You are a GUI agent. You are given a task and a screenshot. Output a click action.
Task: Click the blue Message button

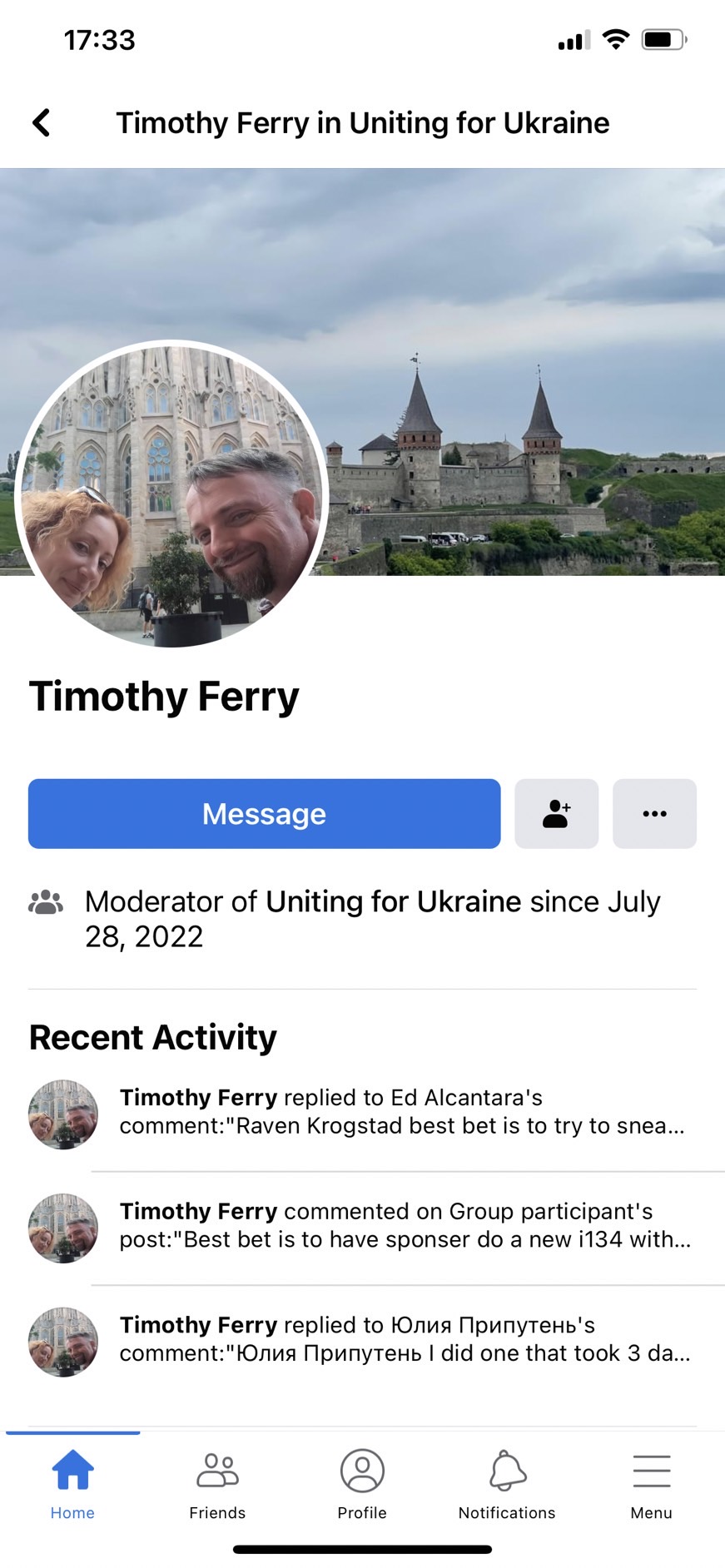[265, 813]
